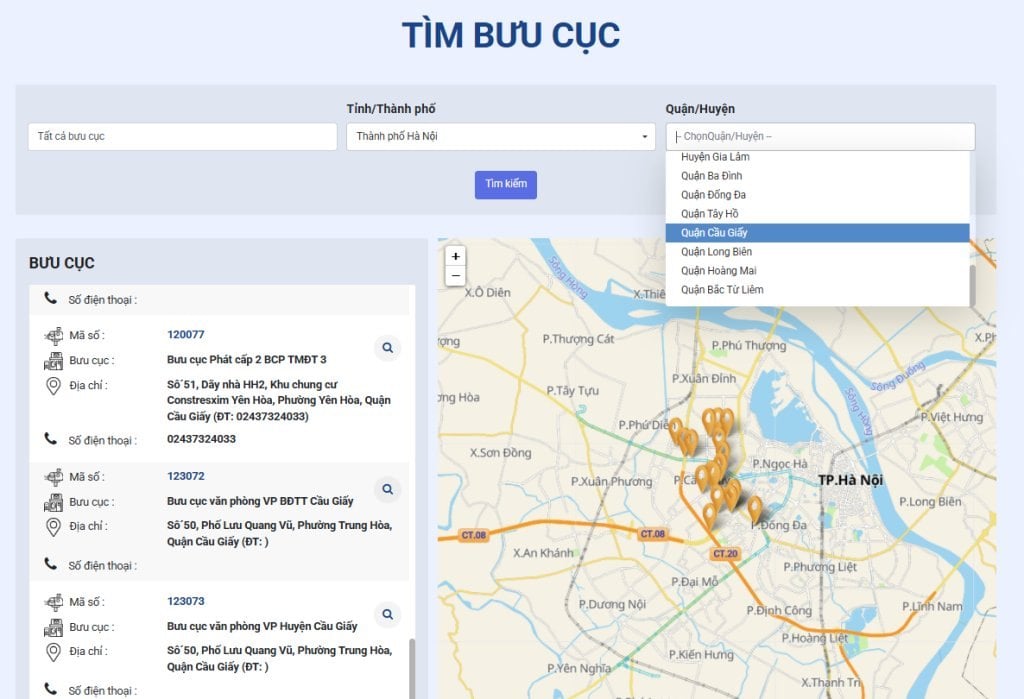Click magnifier icon for post office 123072
1024x699 pixels.
coord(387,490)
